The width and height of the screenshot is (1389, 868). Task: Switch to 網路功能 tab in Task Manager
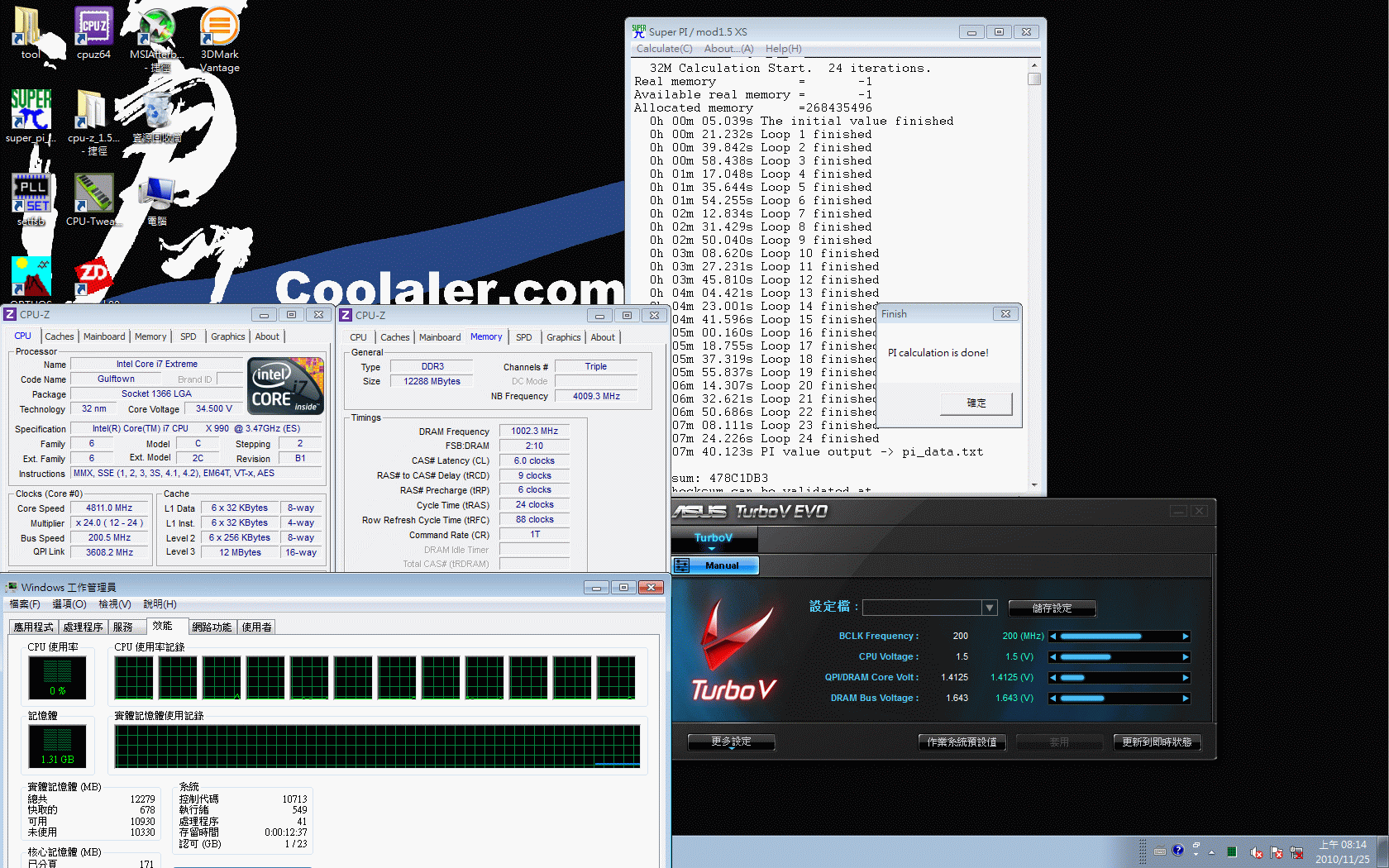pyautogui.click(x=212, y=627)
